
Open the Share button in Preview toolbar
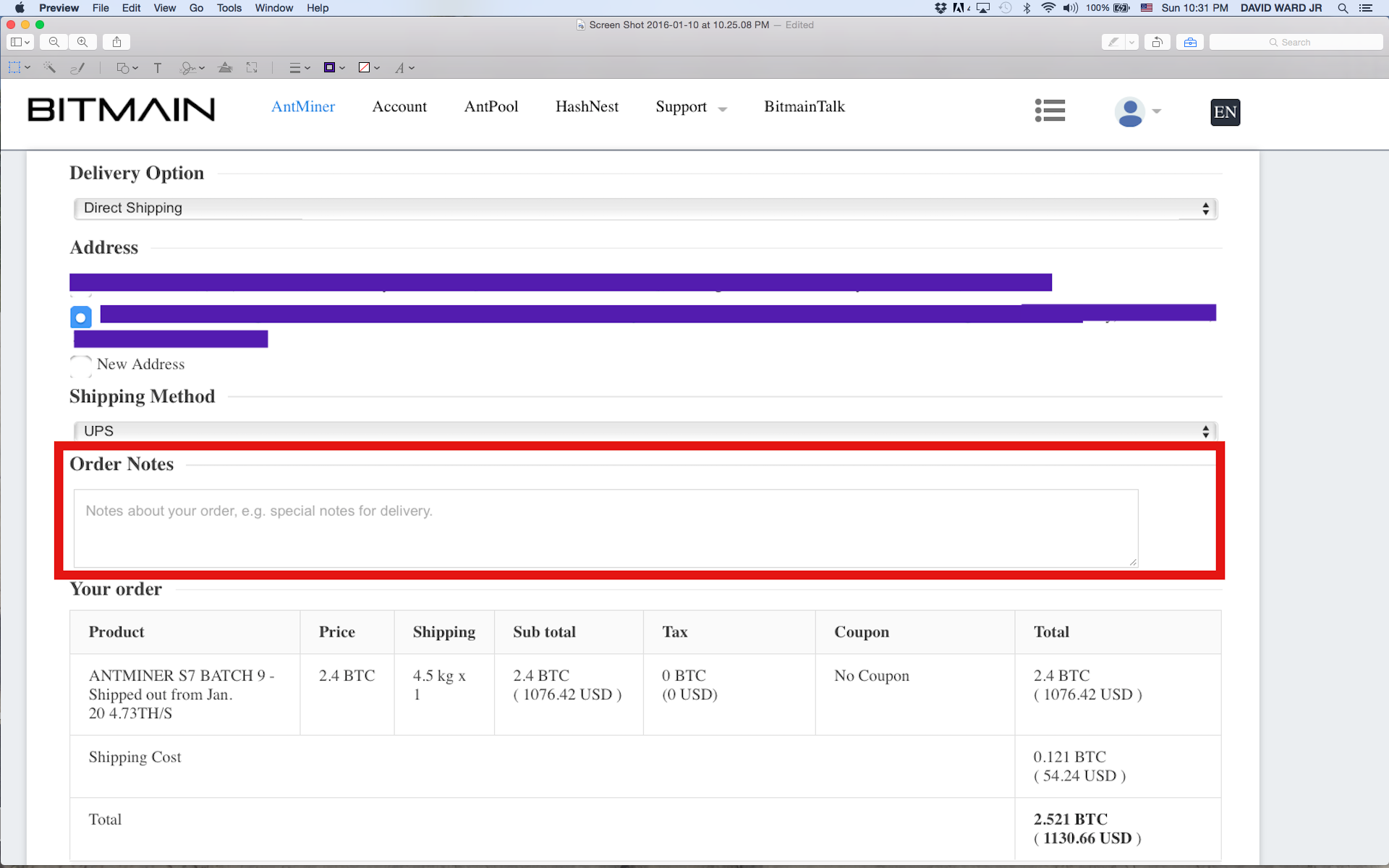pos(116,42)
